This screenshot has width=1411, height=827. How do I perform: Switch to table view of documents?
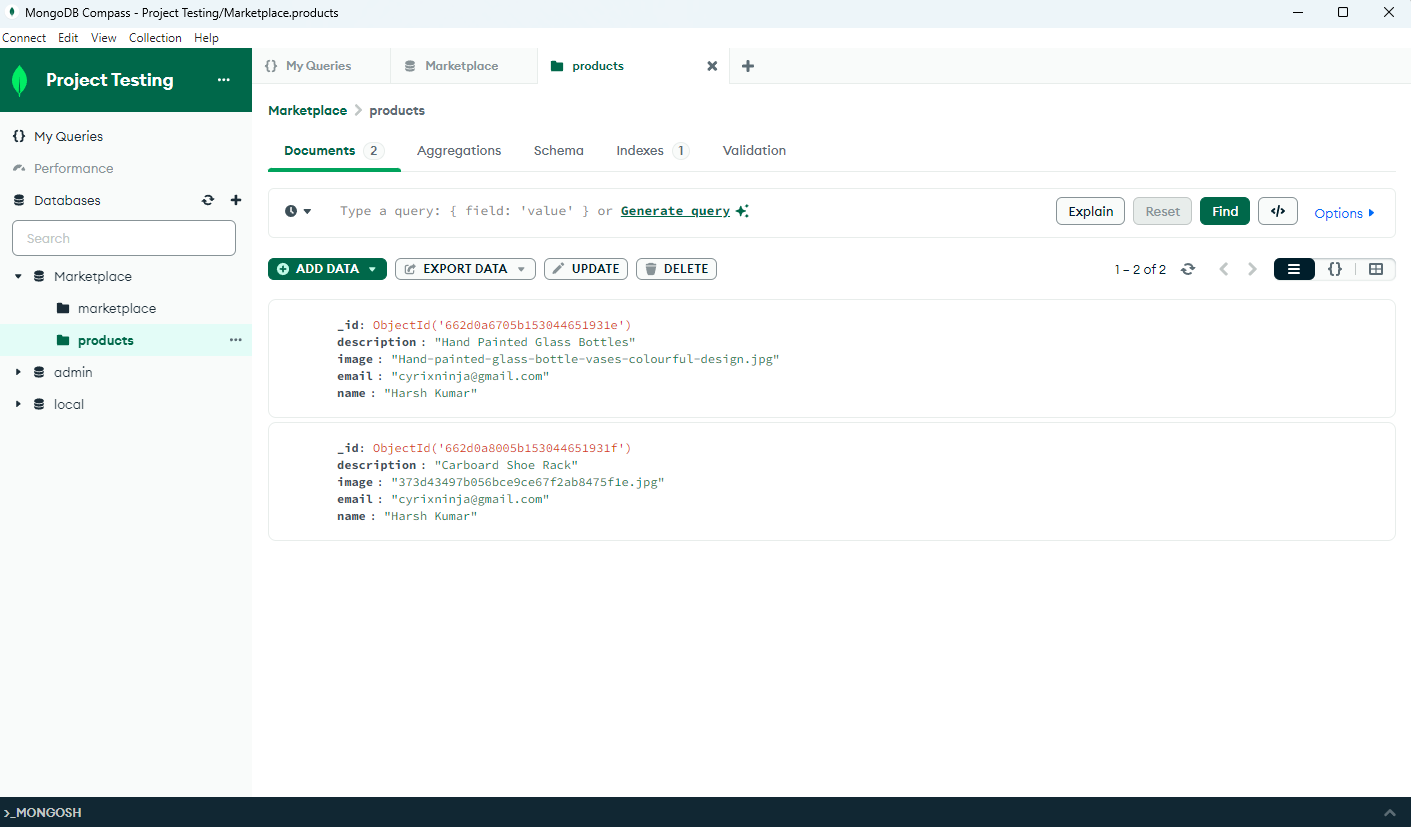coord(1375,269)
